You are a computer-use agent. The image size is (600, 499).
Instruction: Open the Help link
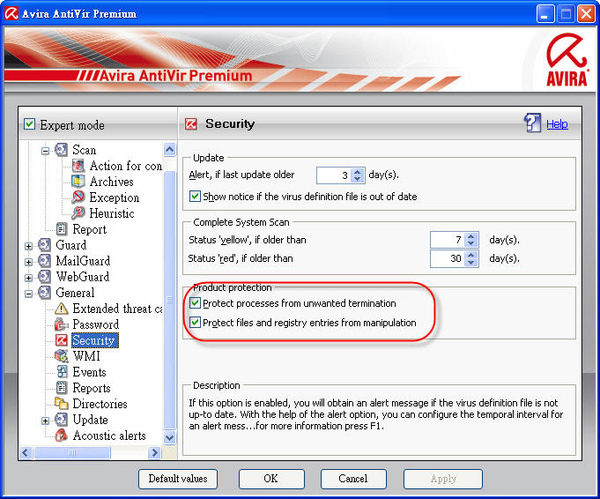pyautogui.click(x=557, y=124)
